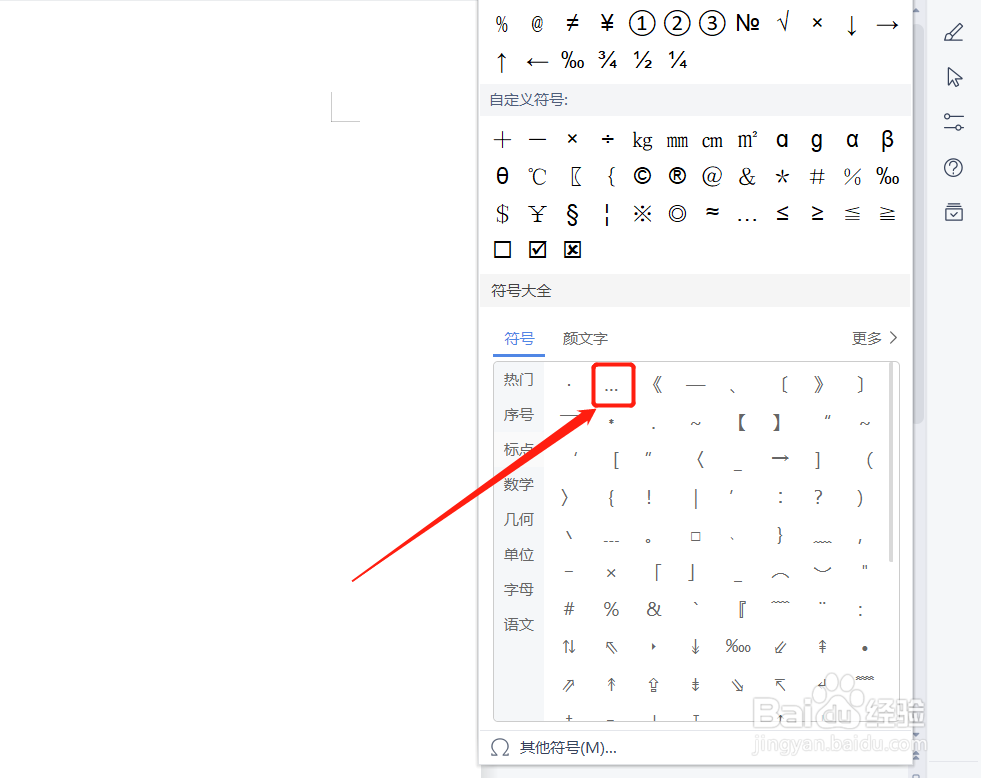Select the 序号 symbol category
Image resolution: width=981 pixels, height=778 pixels.
coord(519,415)
